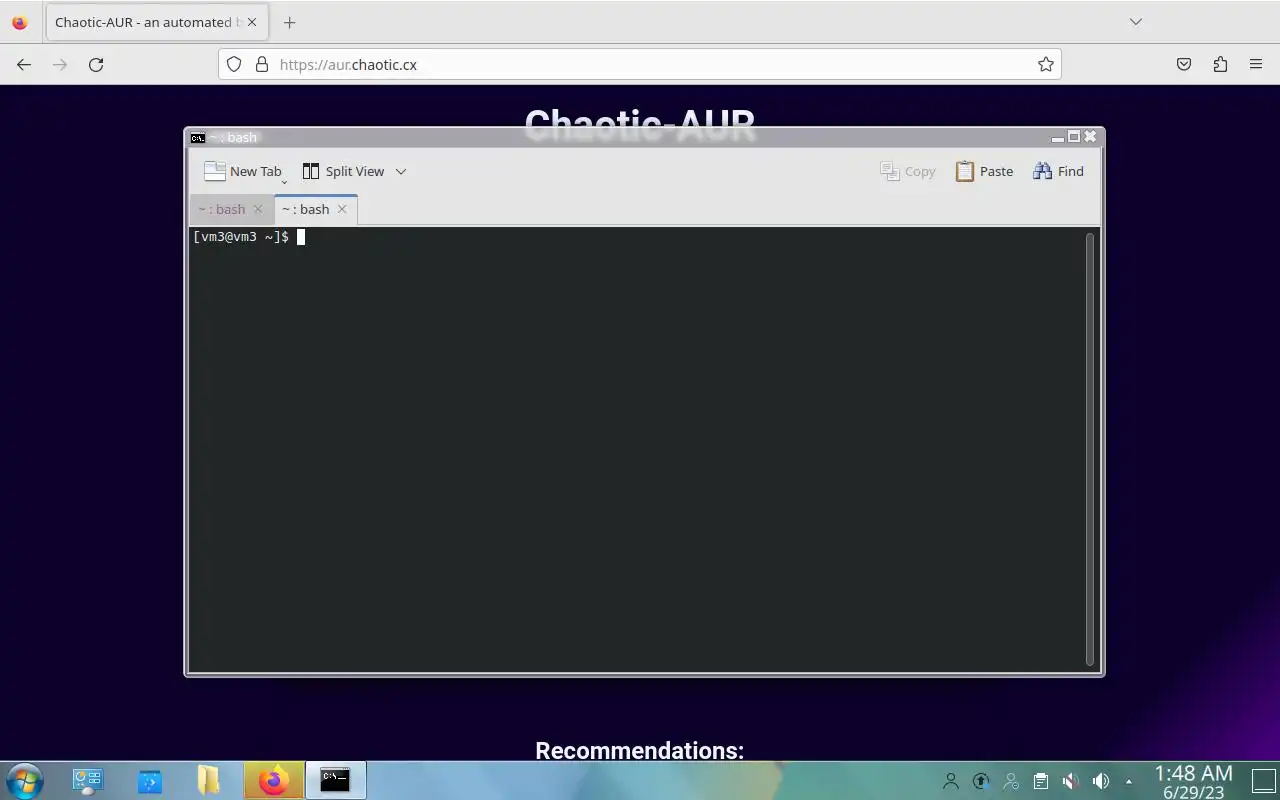The width and height of the screenshot is (1280, 800).
Task: Open a new Firefox tab with plus
Action: (x=289, y=22)
